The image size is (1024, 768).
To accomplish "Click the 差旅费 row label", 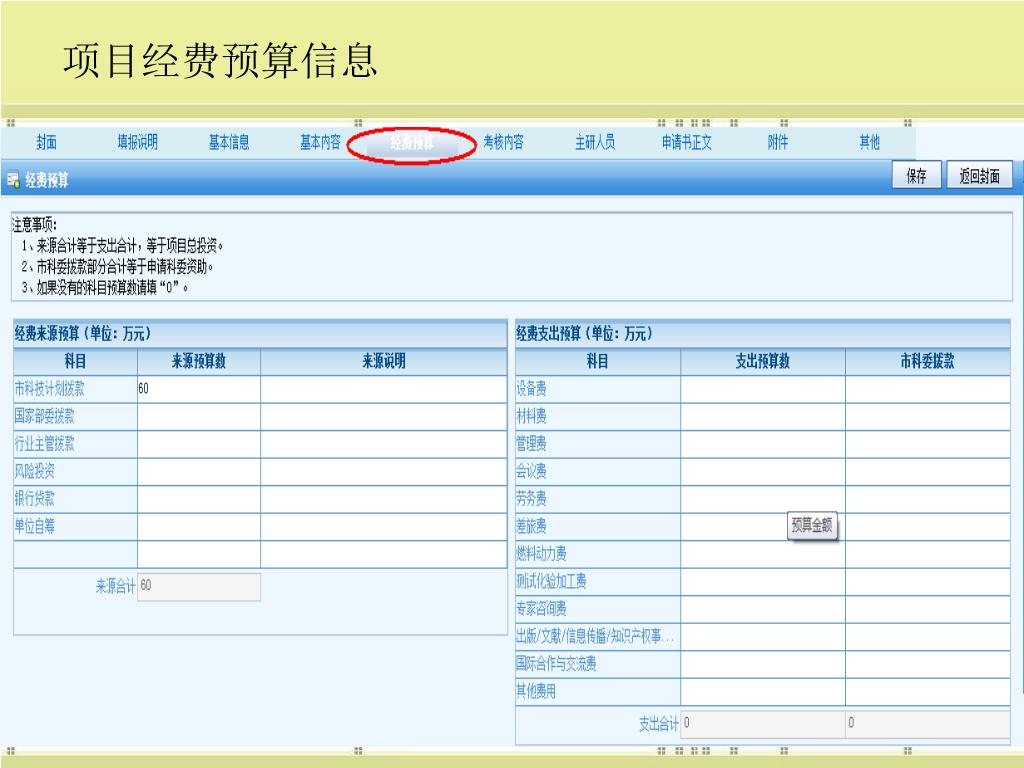I will [531, 526].
